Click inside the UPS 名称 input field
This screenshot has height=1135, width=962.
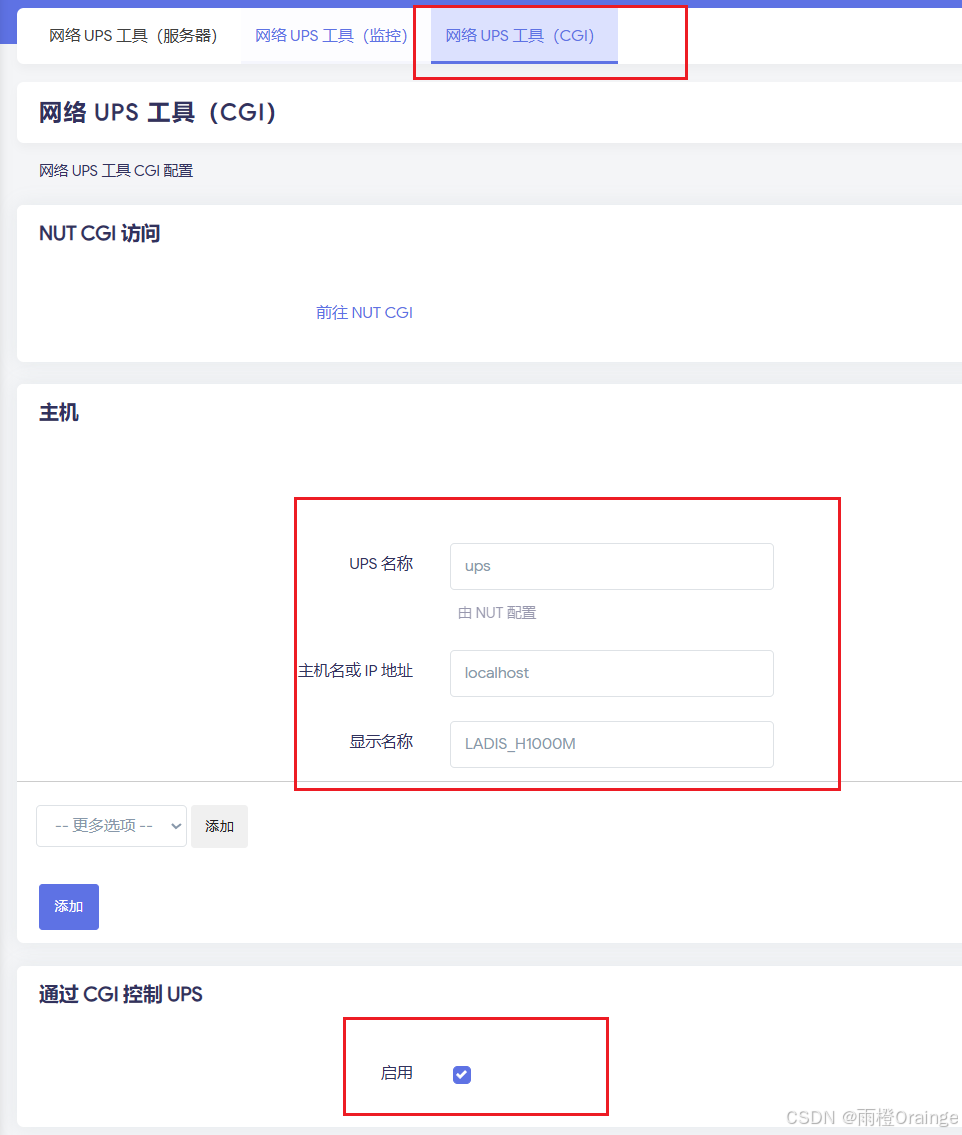click(611, 566)
